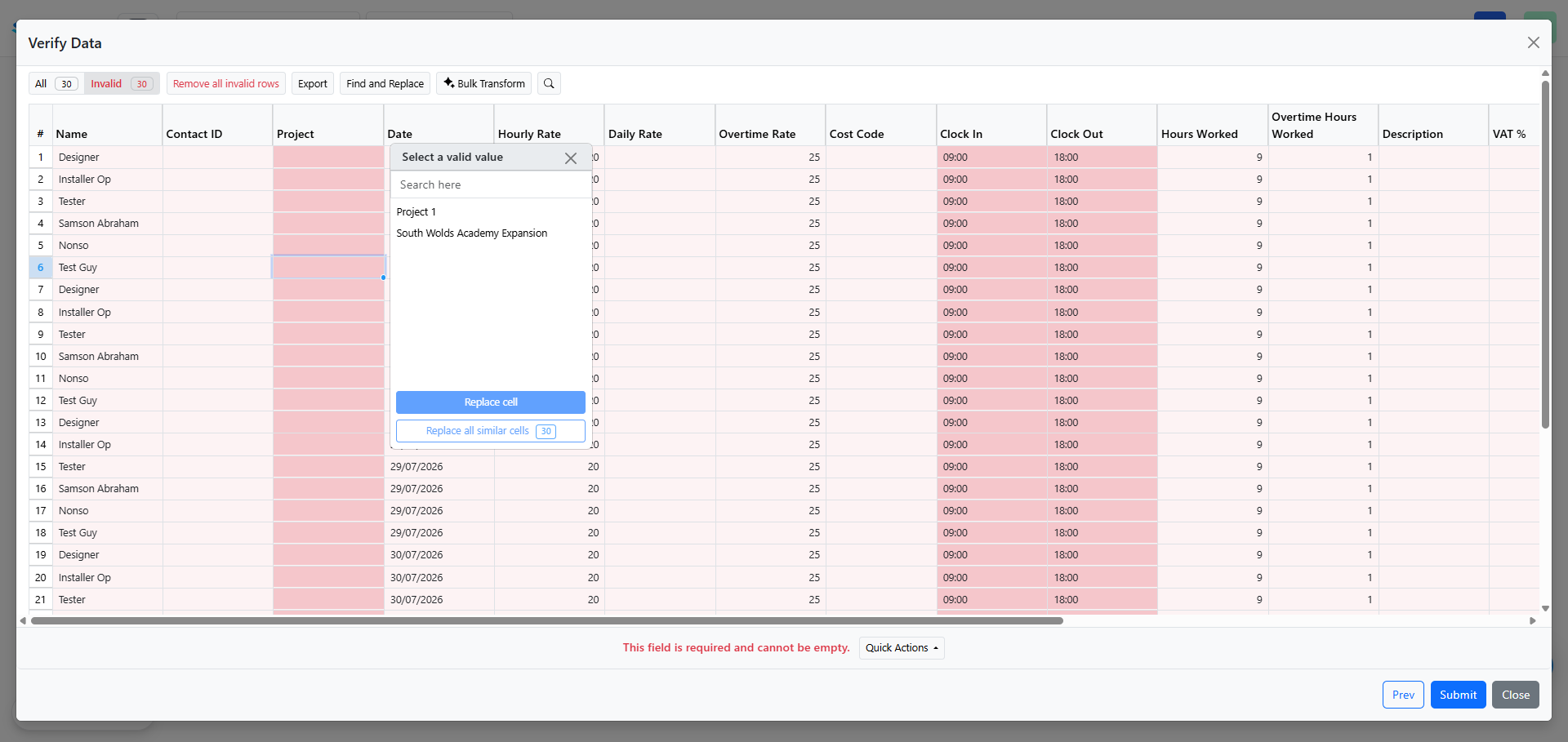Click Samson Abraham in row 16

[99, 489]
